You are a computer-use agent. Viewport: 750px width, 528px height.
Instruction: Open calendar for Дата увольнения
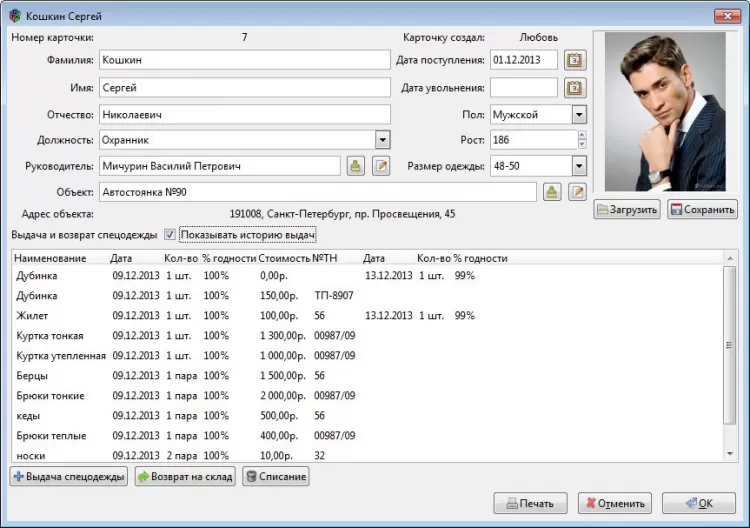575,88
